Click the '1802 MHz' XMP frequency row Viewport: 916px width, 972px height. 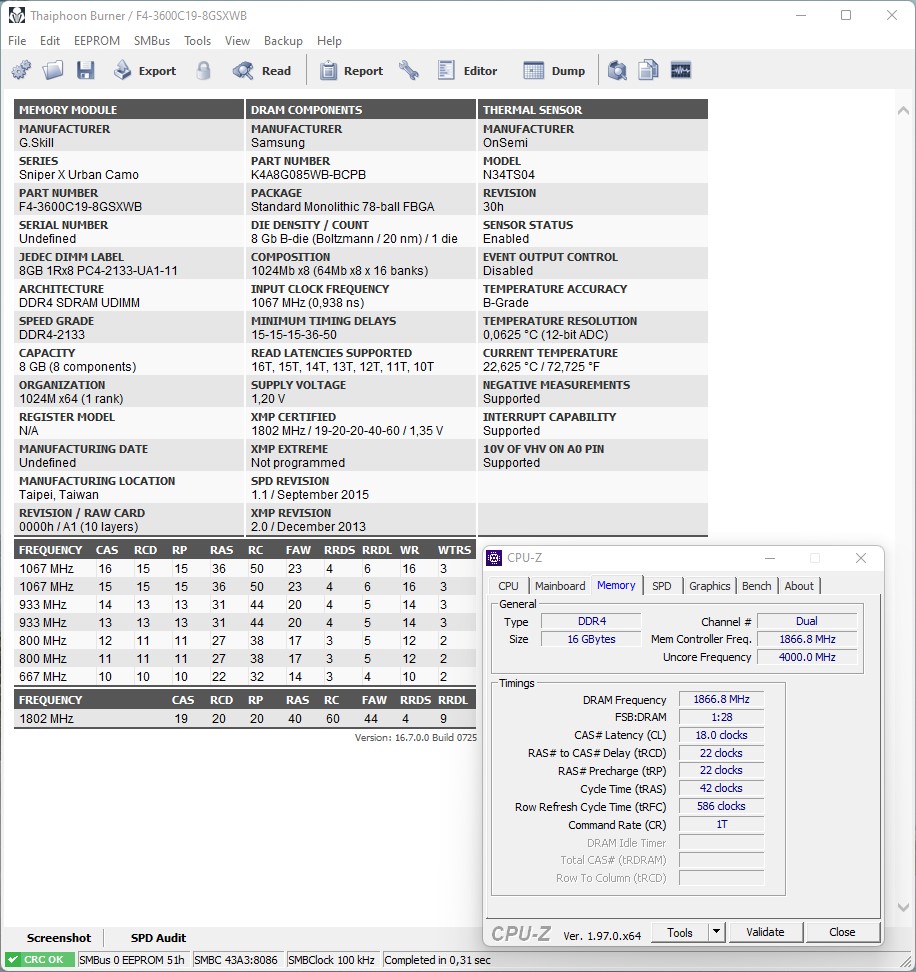point(245,718)
